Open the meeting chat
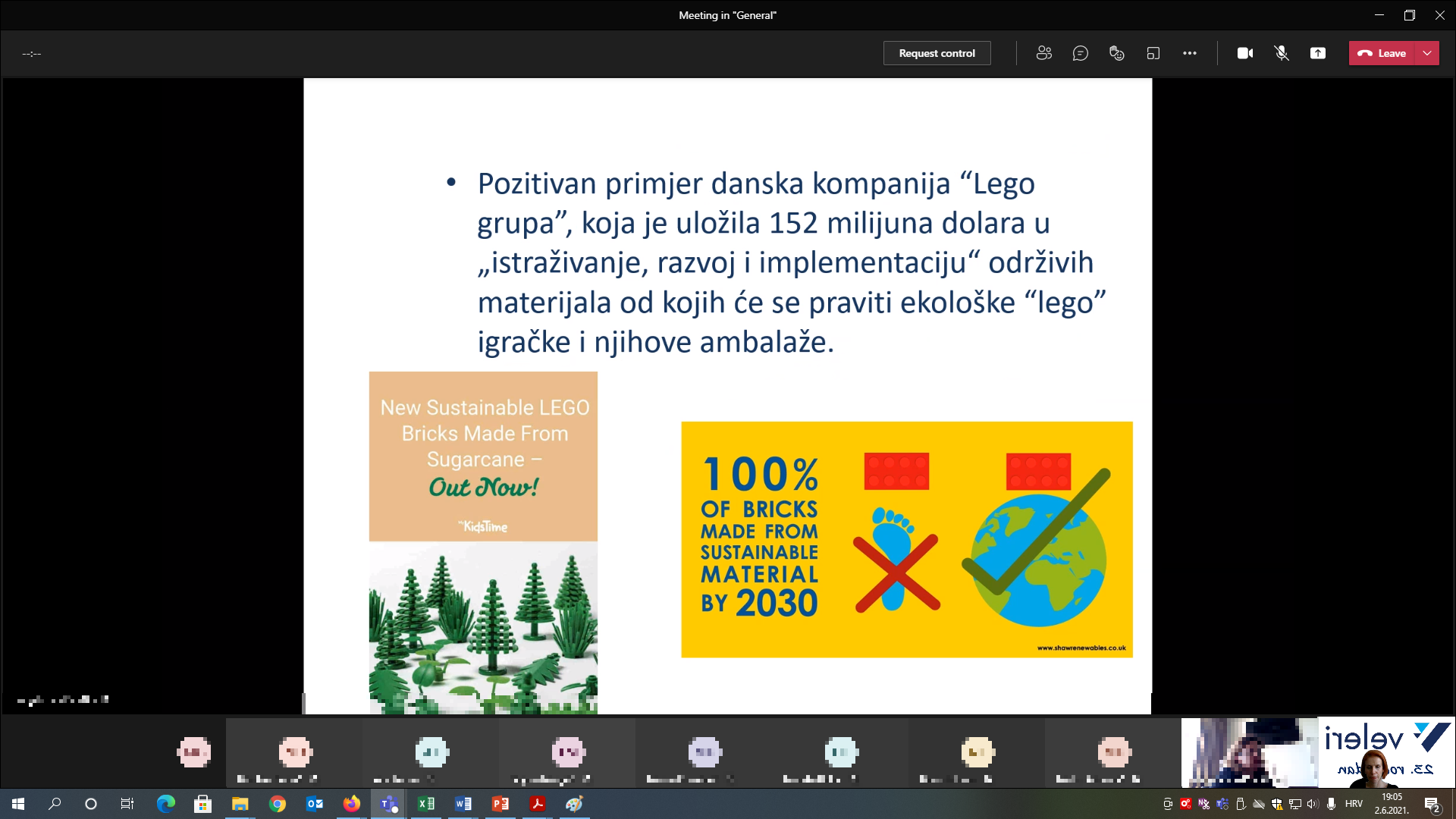 coord(1081,53)
